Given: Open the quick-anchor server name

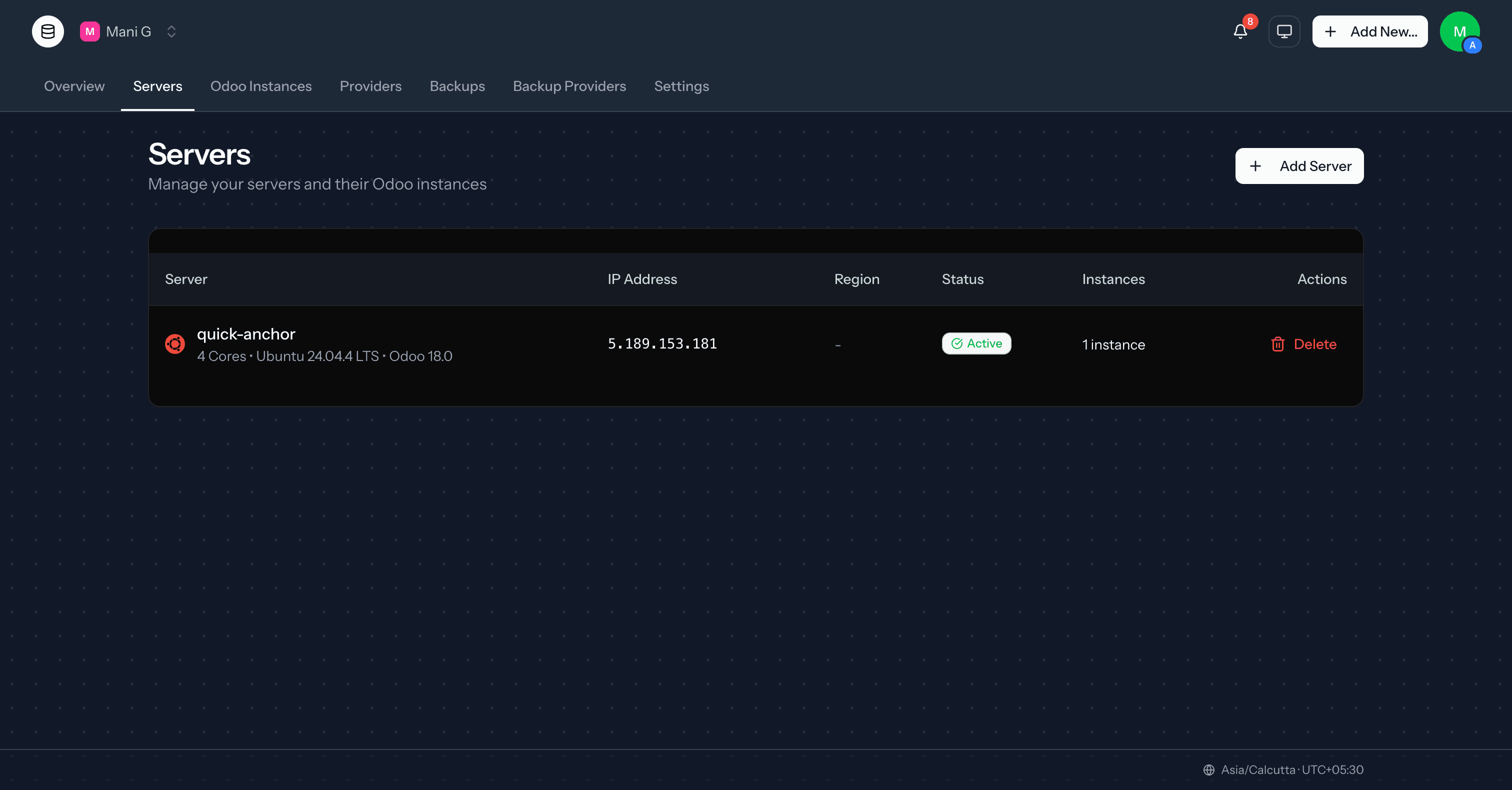Looking at the screenshot, I should click(x=246, y=334).
